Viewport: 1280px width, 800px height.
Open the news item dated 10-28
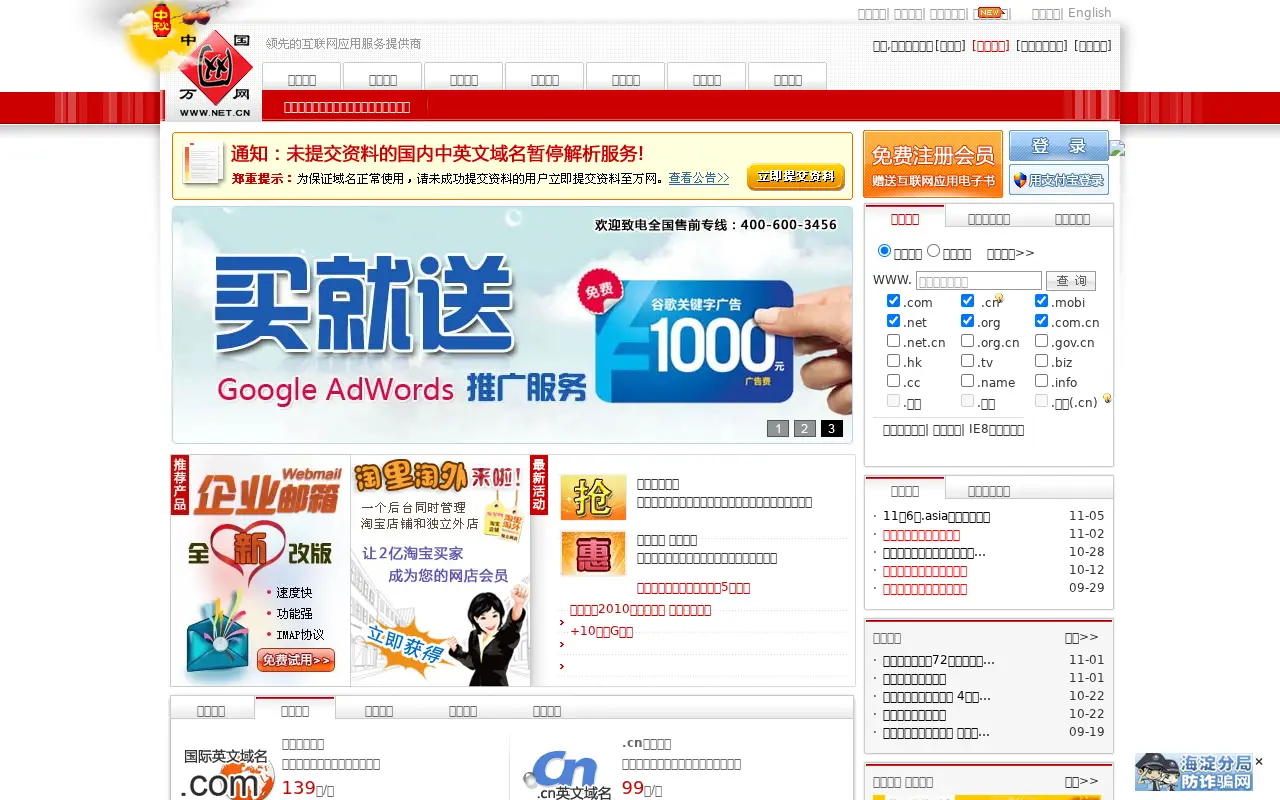tap(934, 552)
